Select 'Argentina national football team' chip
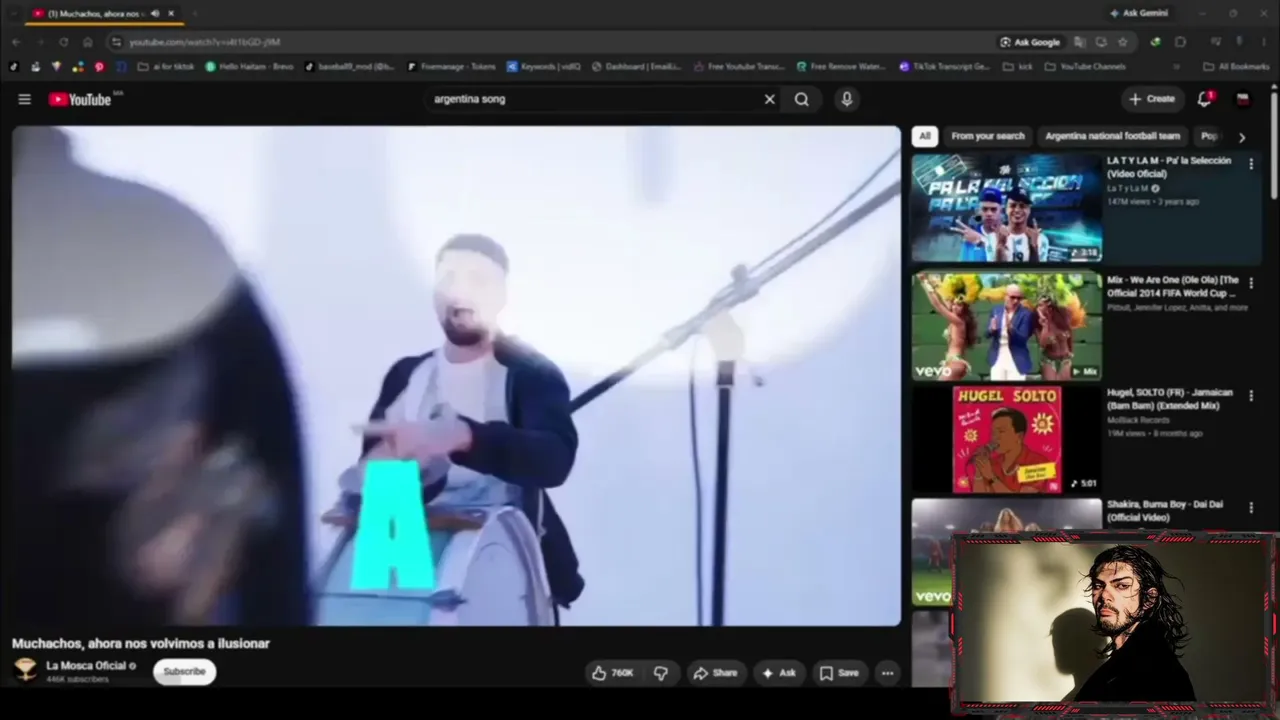 1113,136
